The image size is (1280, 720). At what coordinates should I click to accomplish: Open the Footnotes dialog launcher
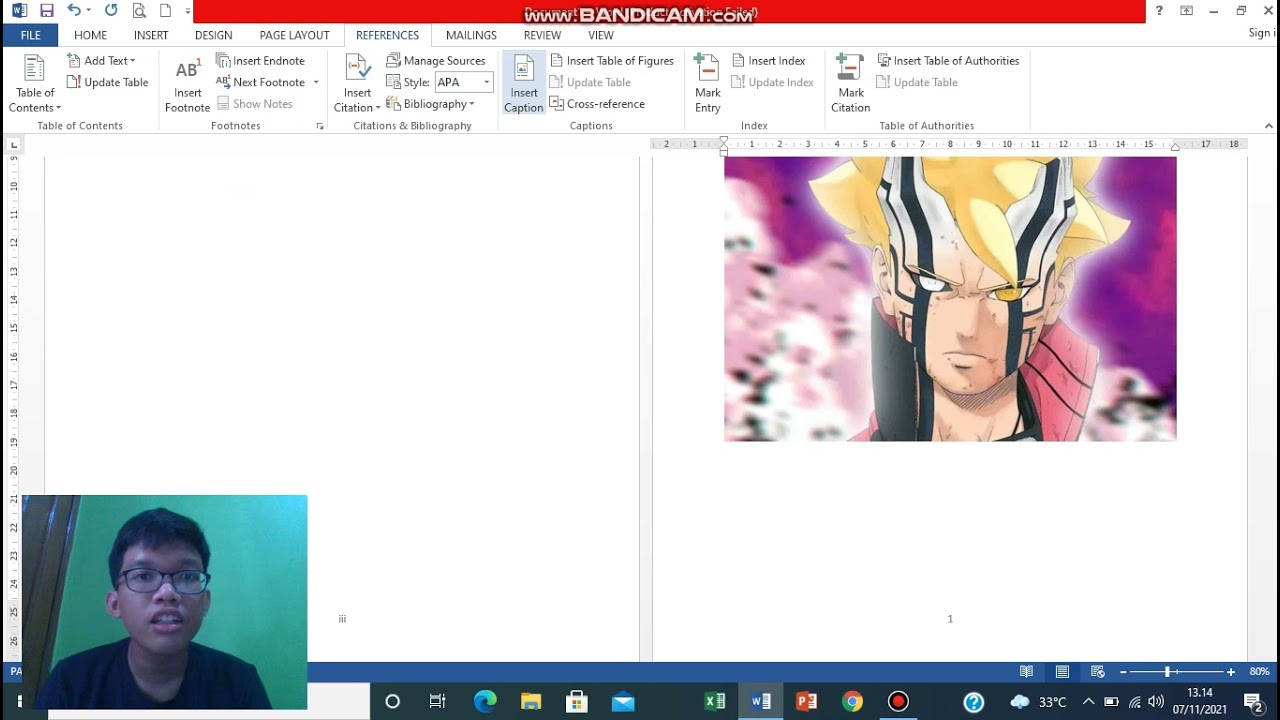tap(320, 126)
